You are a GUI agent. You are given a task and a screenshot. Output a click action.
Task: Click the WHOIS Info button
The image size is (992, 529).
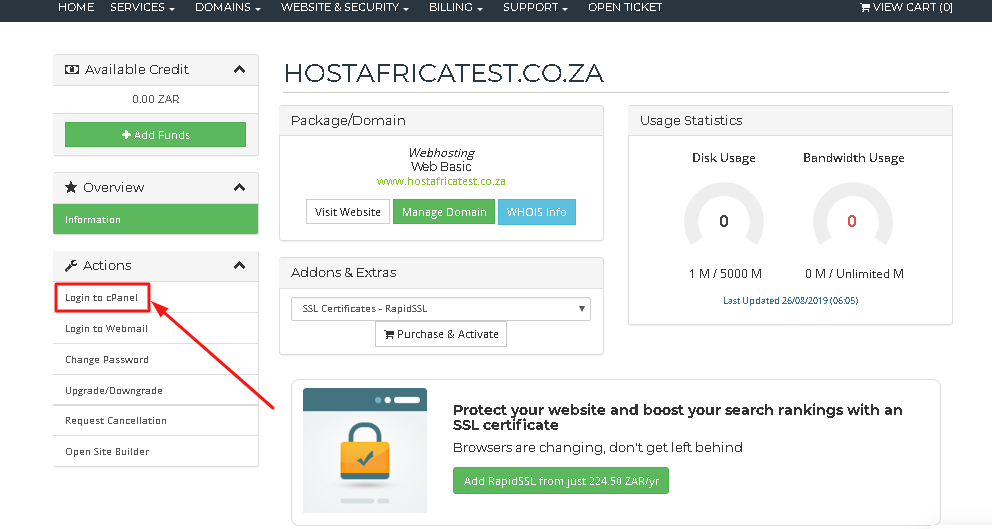[536, 212]
